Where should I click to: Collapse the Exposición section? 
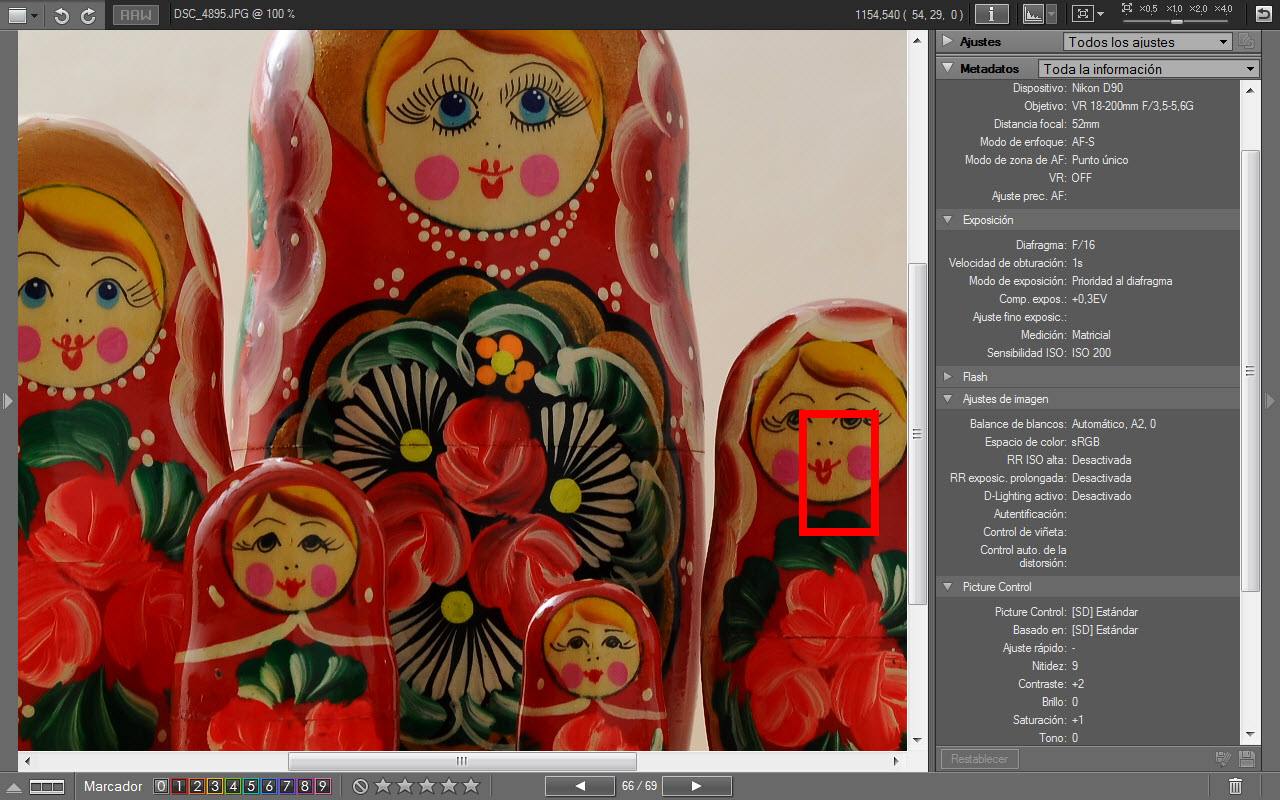(947, 220)
